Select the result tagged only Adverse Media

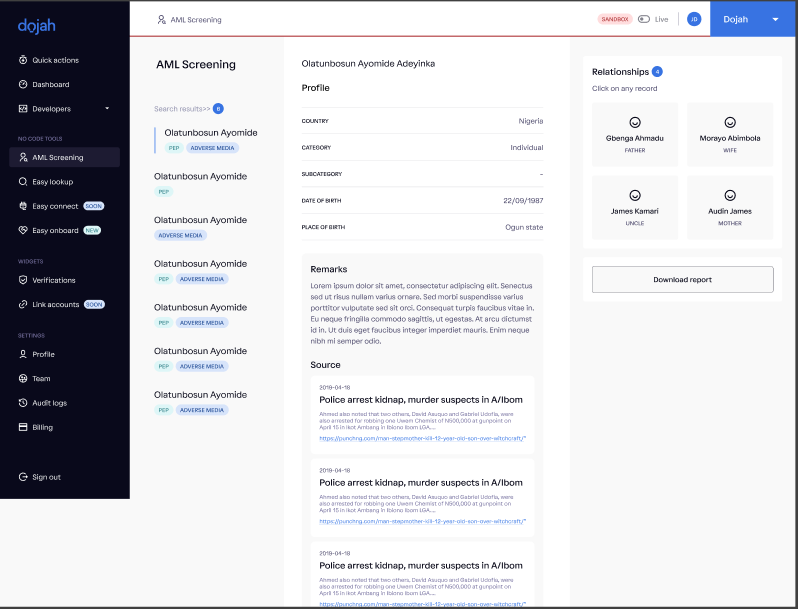201,227
